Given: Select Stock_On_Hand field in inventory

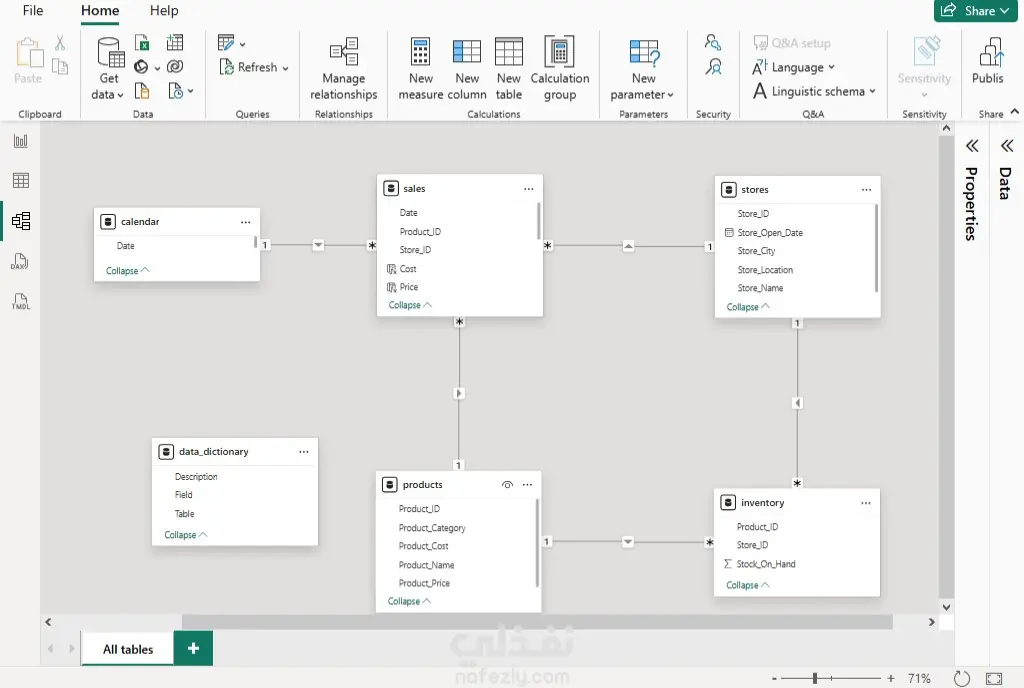Looking at the screenshot, I should click(766, 564).
